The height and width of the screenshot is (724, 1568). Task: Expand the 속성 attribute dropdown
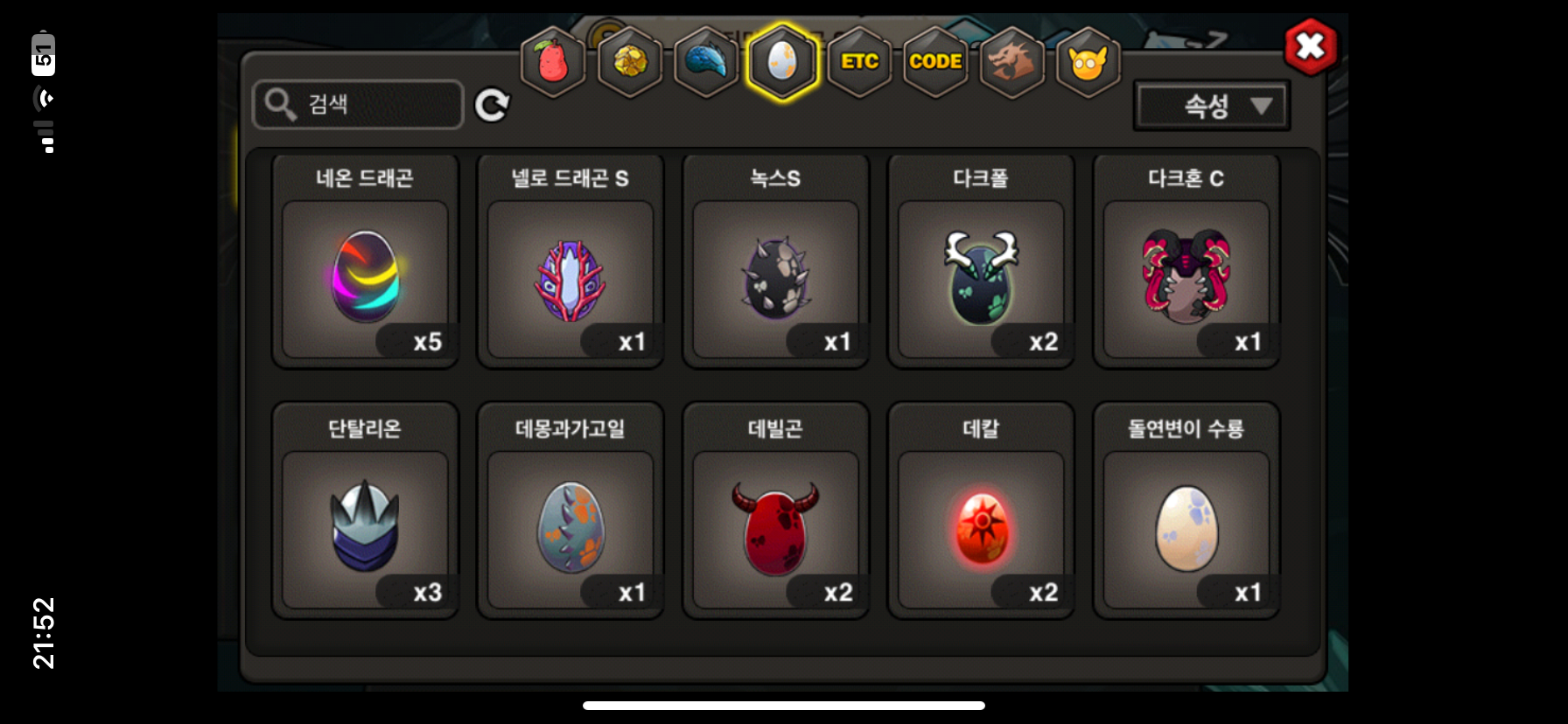tap(1212, 107)
